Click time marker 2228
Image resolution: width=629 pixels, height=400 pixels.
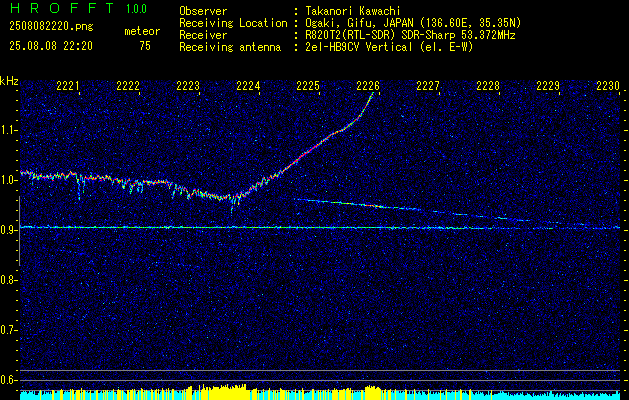coord(488,85)
